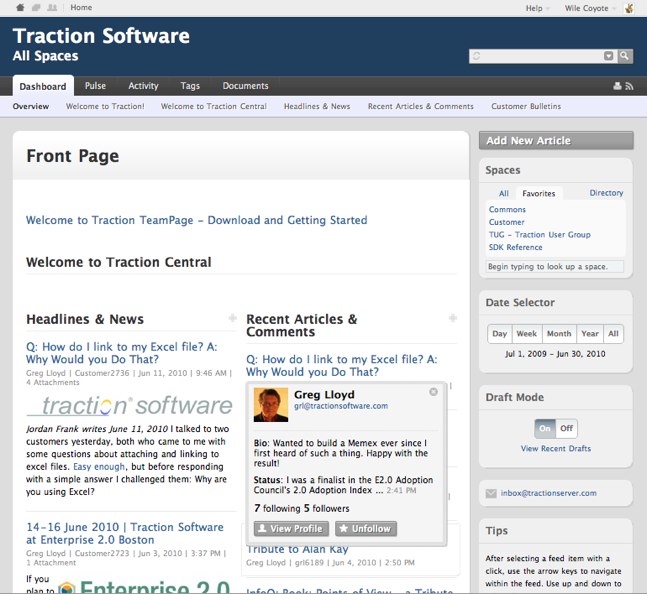The width and height of the screenshot is (647, 594).
Task: Close the Greg Lloyd profile popup
Action: click(433, 392)
